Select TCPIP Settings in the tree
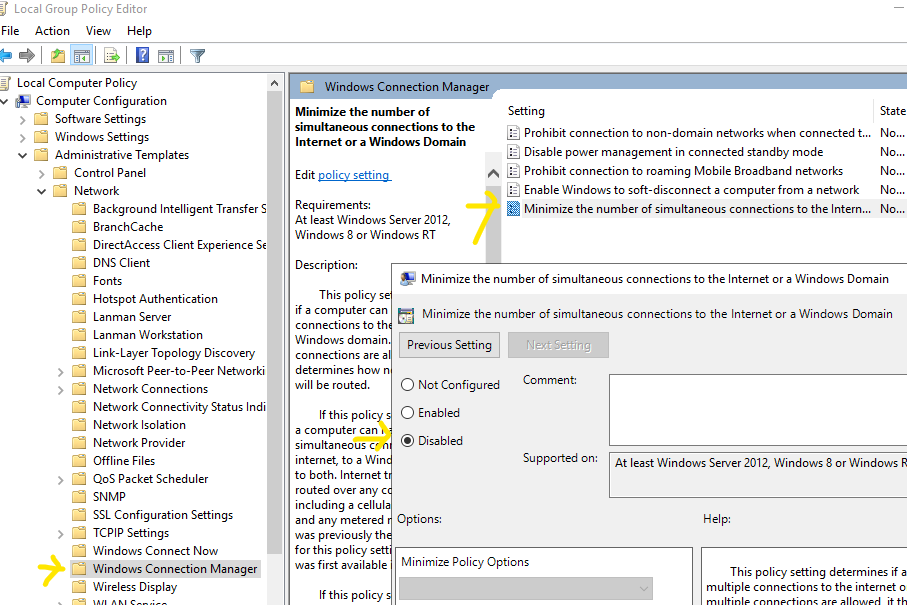The height and width of the screenshot is (605, 907). click(131, 533)
